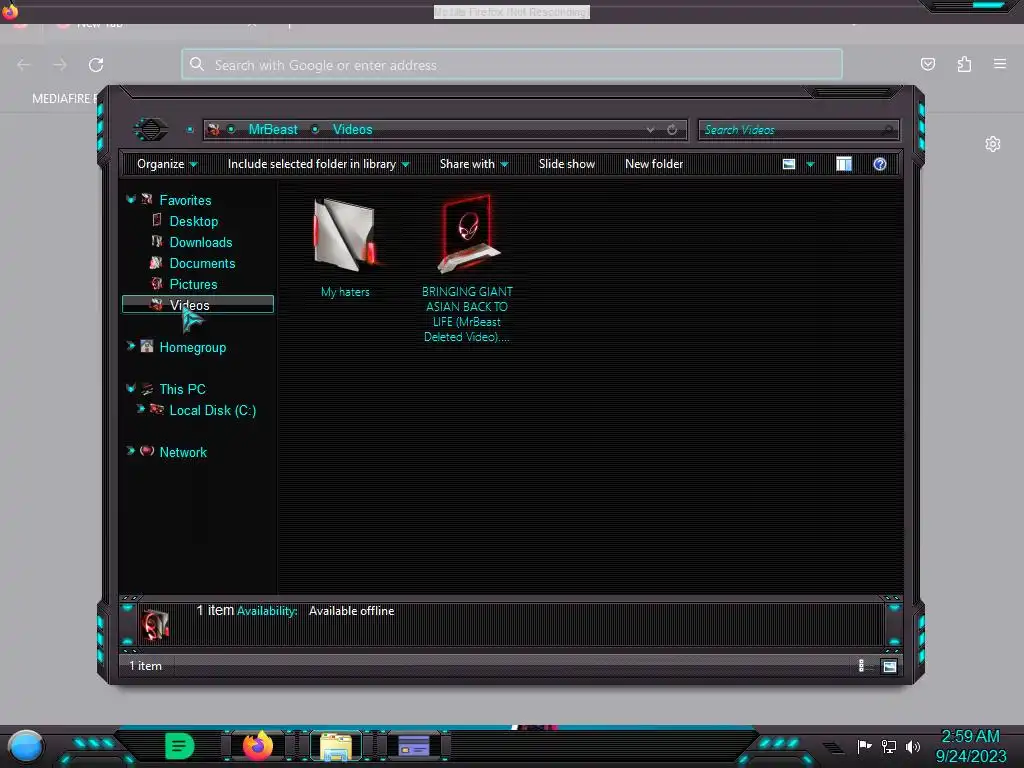Open the Start orb
This screenshot has width=1024, height=768.
[x=26, y=746]
